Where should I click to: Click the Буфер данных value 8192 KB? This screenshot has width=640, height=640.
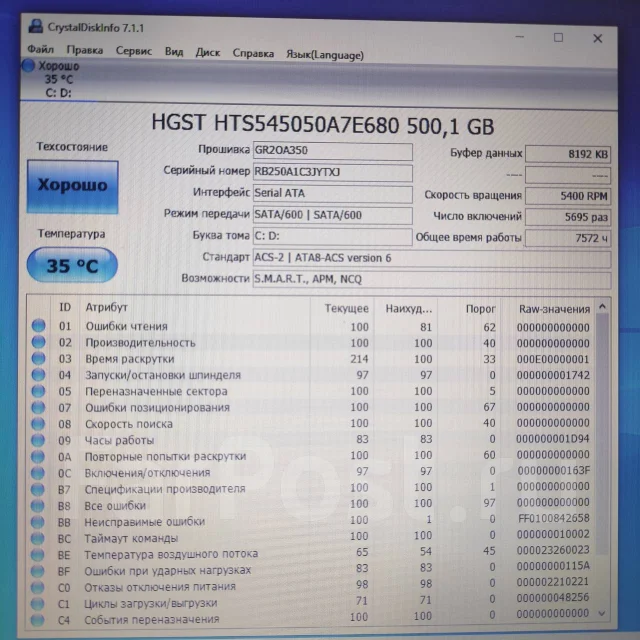tap(568, 154)
